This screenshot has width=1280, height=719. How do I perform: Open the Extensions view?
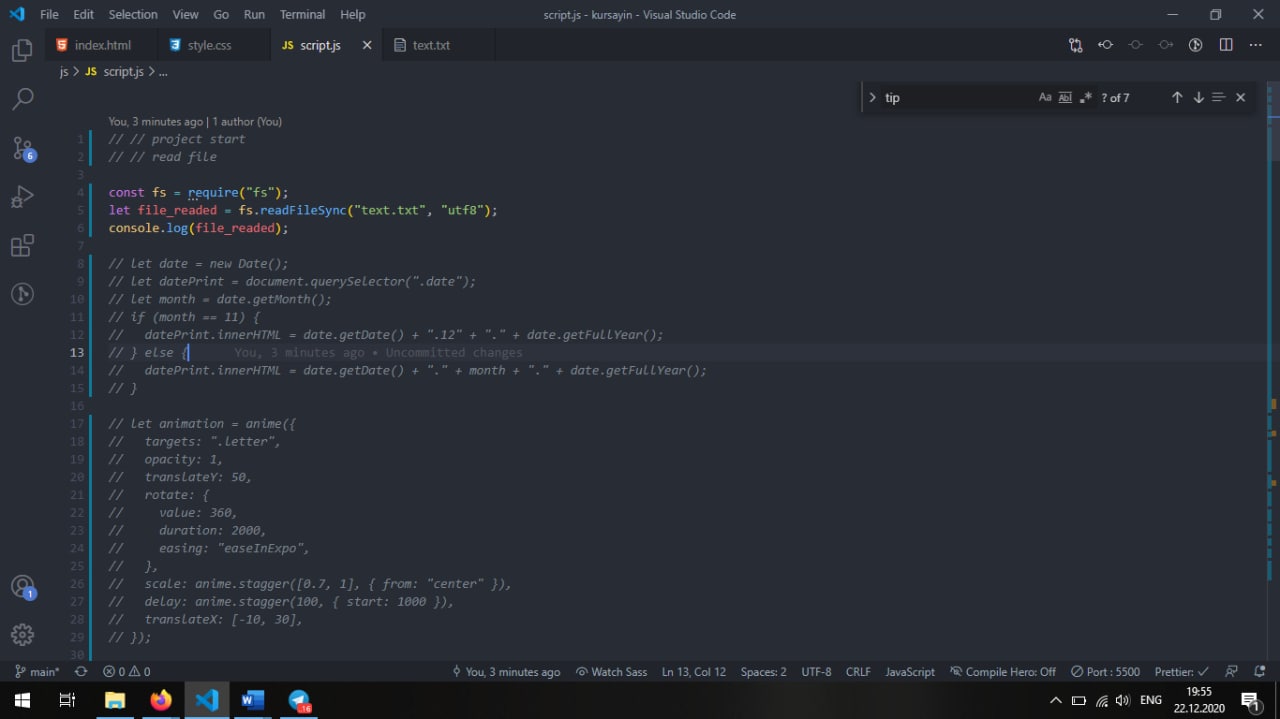pyautogui.click(x=22, y=246)
